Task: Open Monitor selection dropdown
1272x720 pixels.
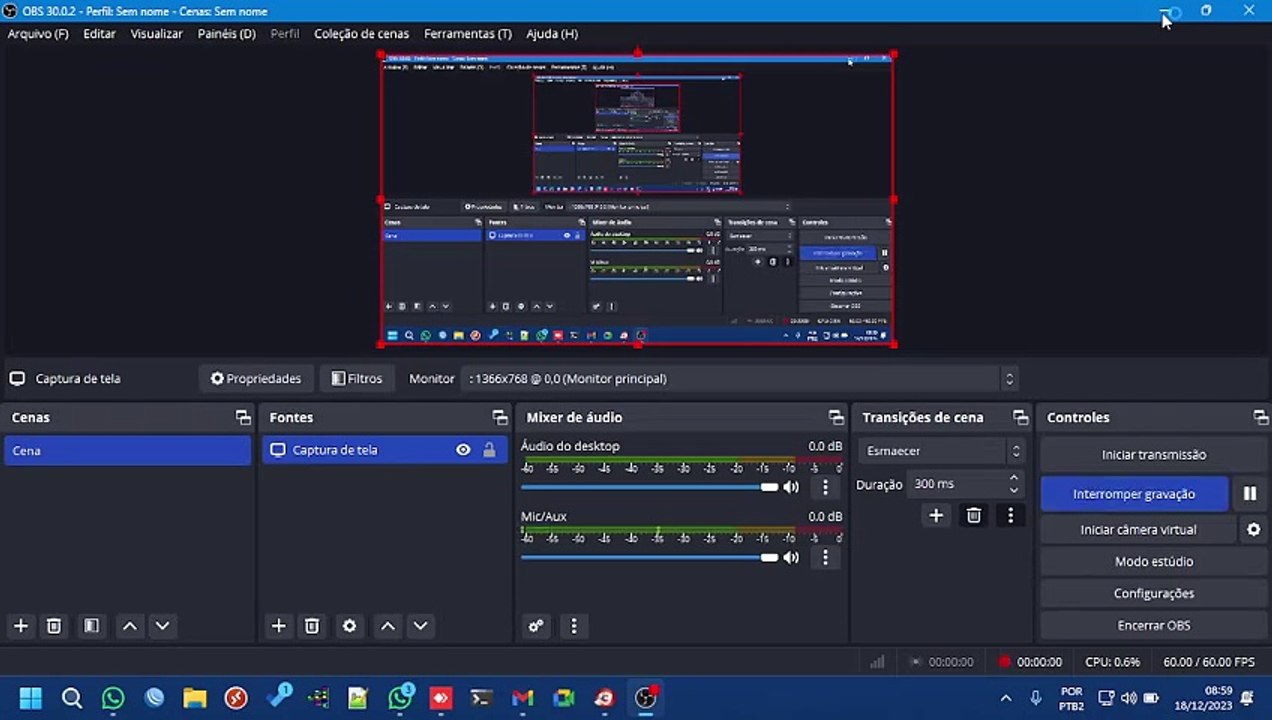Action: [740, 379]
